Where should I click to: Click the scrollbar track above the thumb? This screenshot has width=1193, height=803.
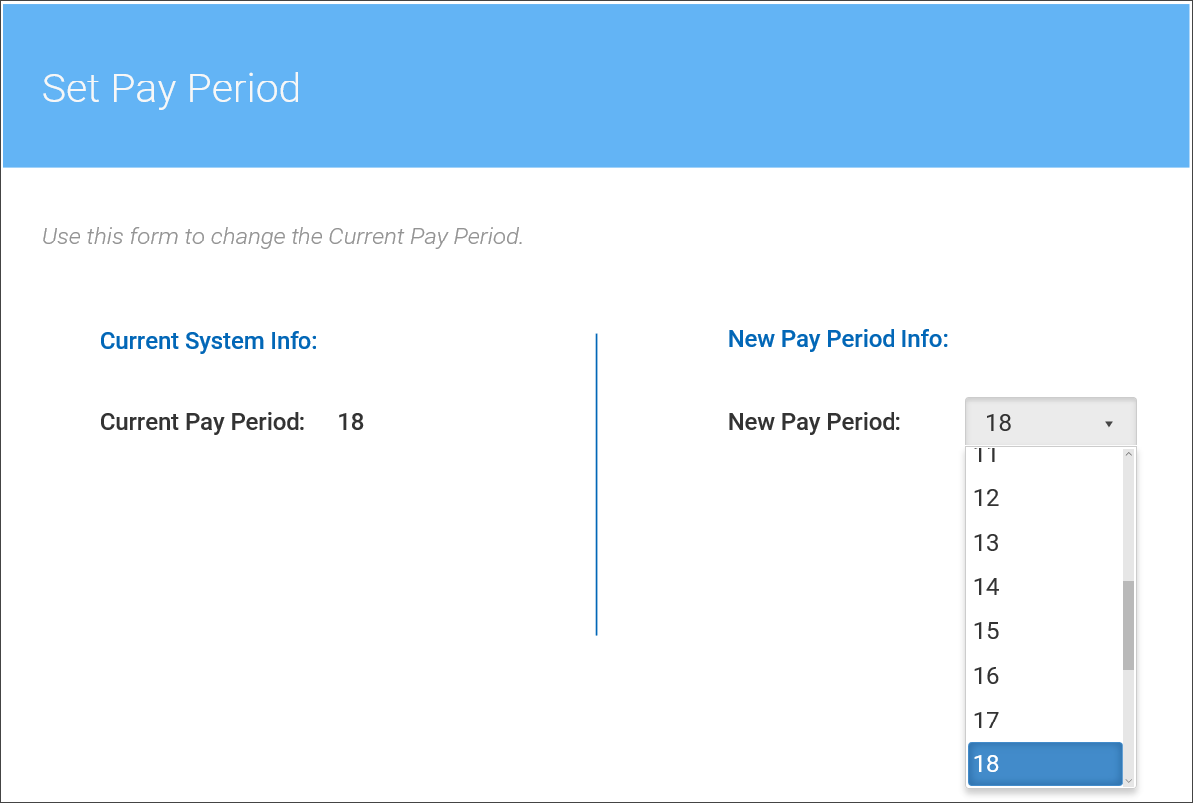[1129, 520]
